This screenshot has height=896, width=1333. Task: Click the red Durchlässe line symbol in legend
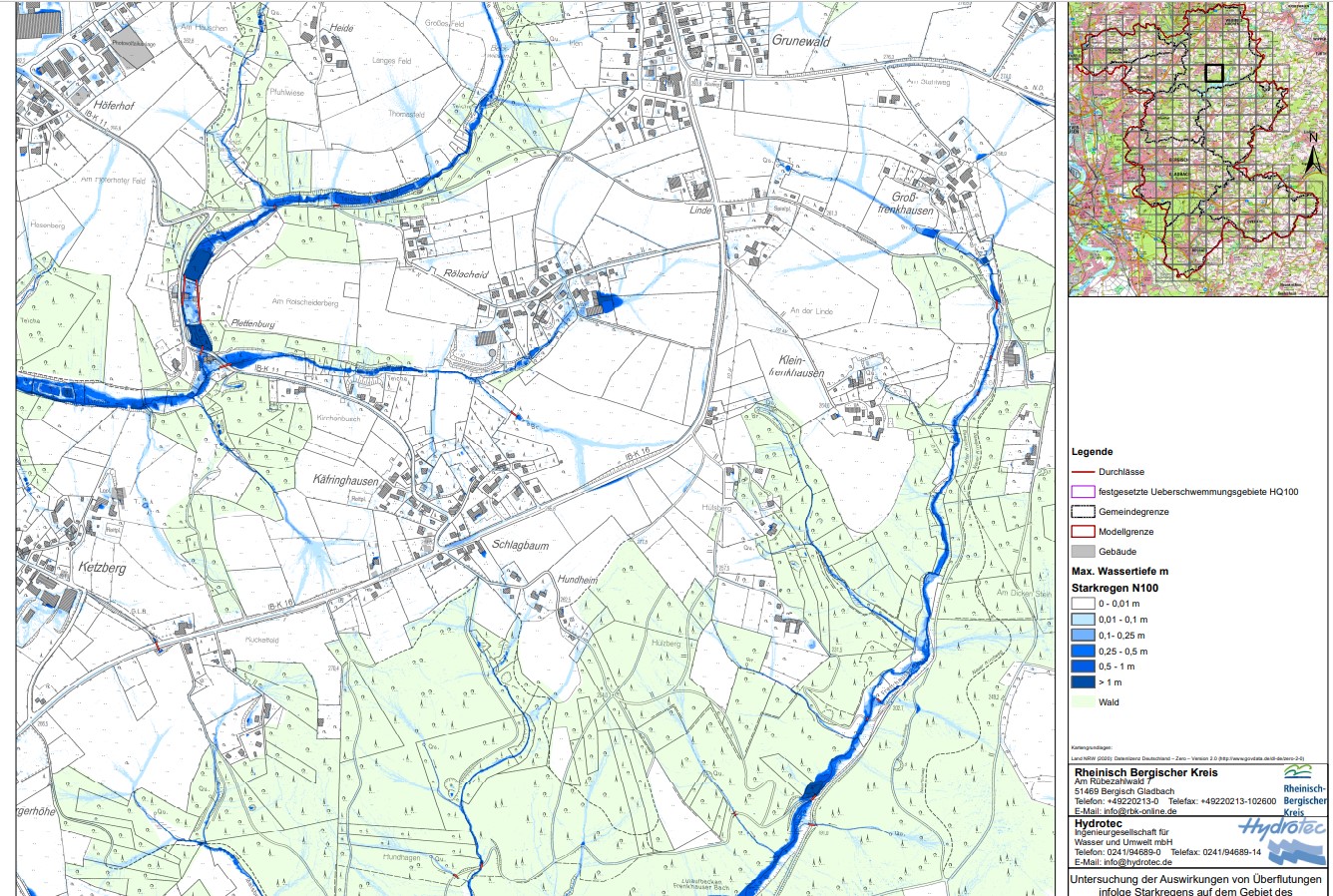[x=1082, y=472]
